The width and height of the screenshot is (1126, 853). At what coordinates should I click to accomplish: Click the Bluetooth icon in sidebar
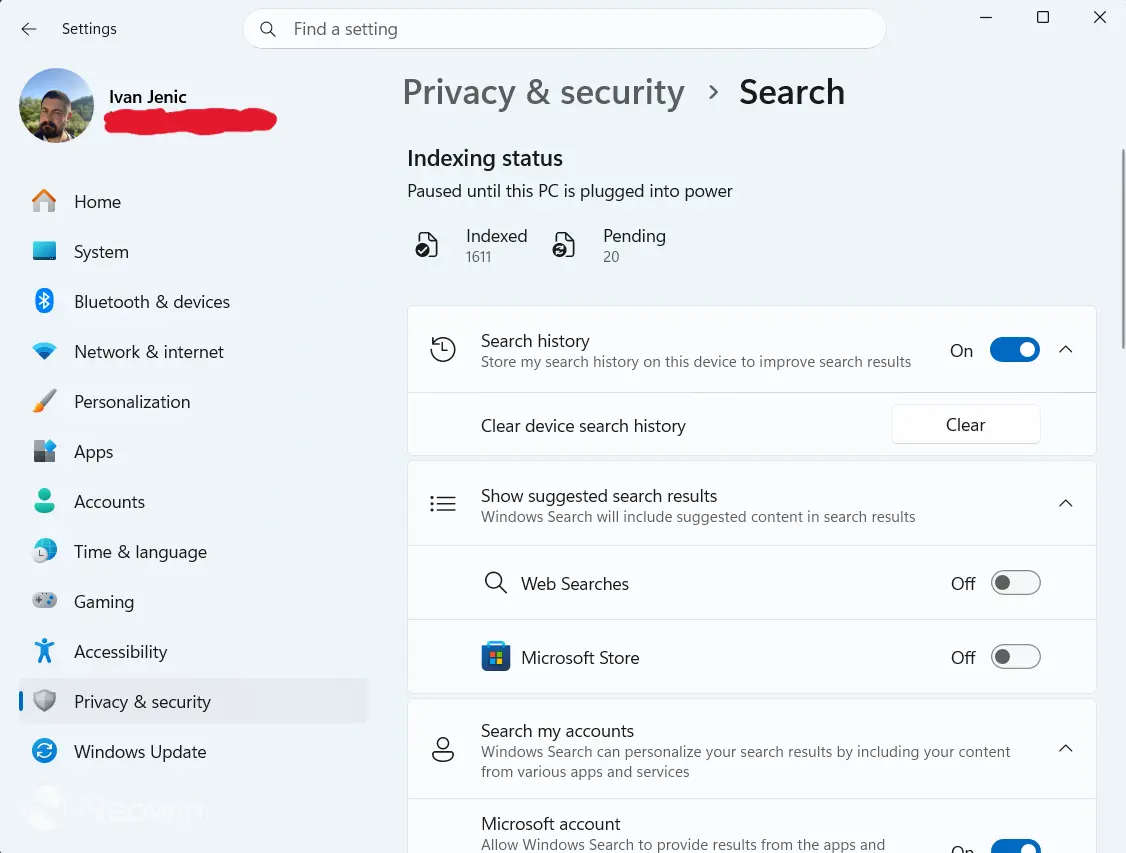(x=44, y=301)
